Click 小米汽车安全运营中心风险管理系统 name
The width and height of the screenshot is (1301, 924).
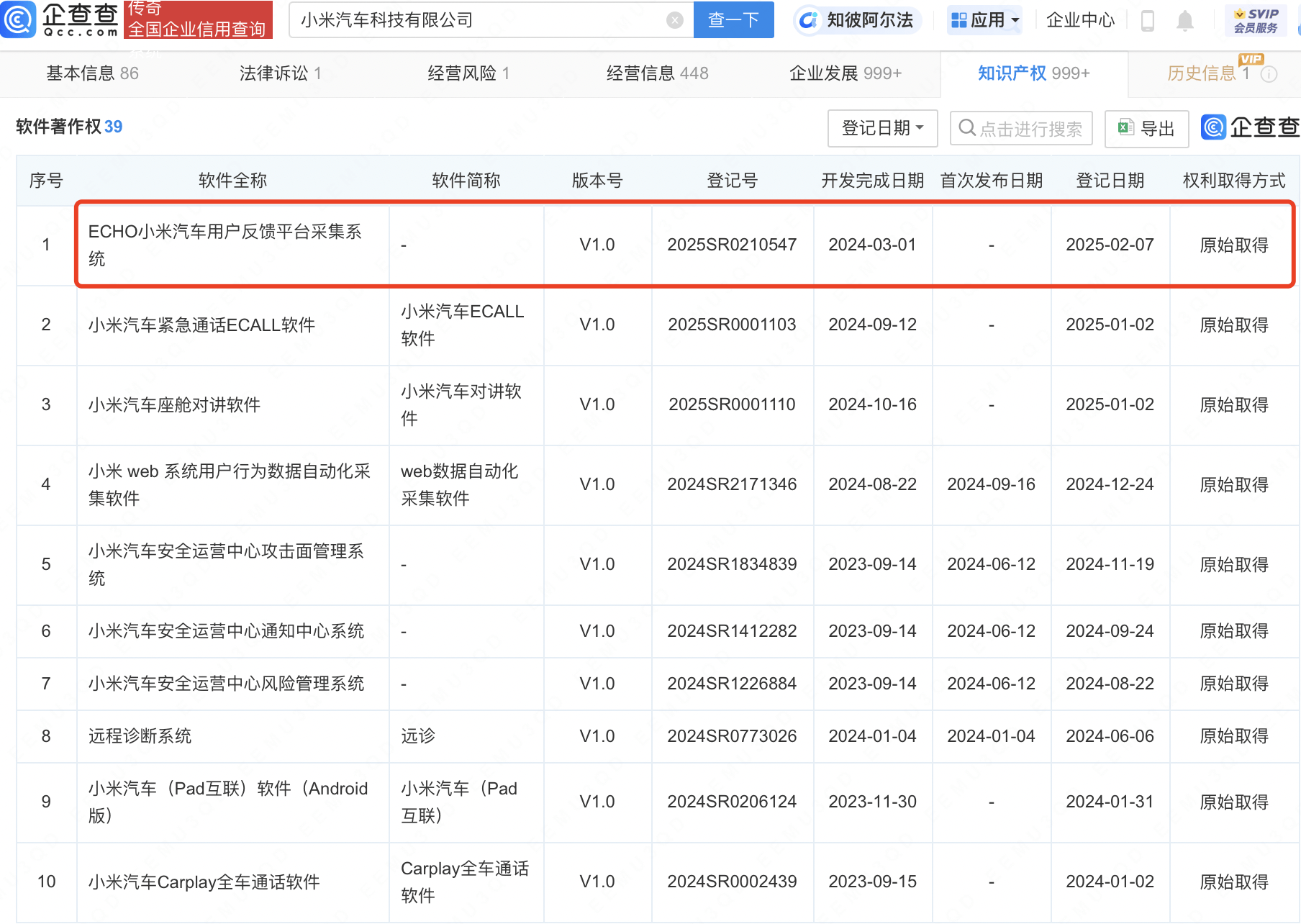pos(226,684)
